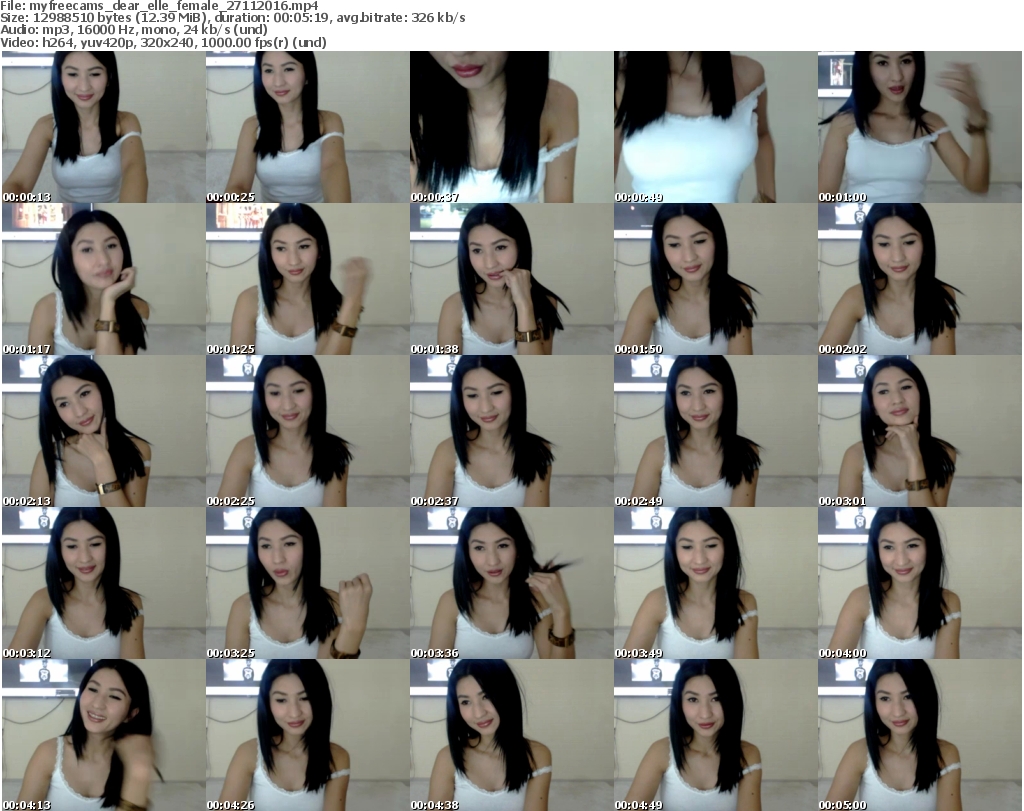Select the thumbnail stamped 00:04:00
Screen dimensions: 1024x811
[920, 583]
